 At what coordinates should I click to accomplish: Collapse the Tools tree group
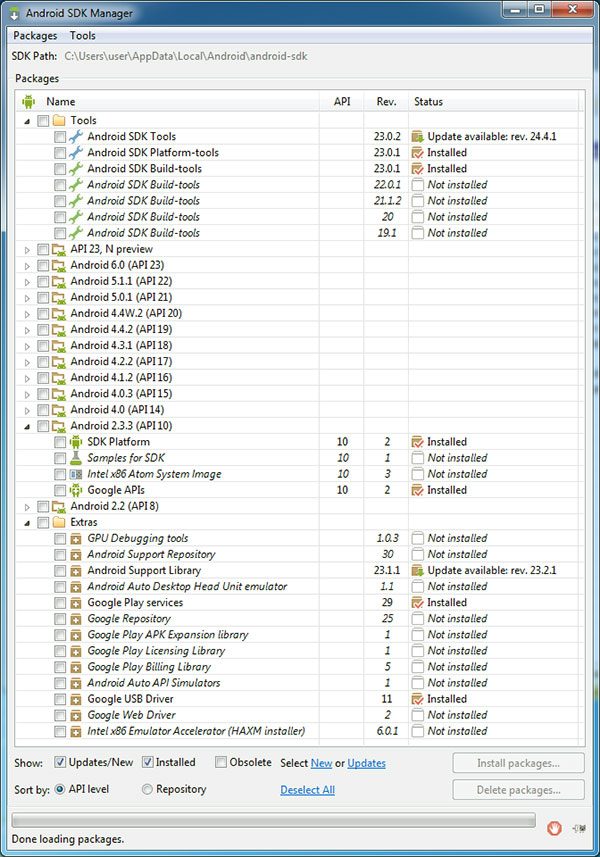click(x=27, y=121)
